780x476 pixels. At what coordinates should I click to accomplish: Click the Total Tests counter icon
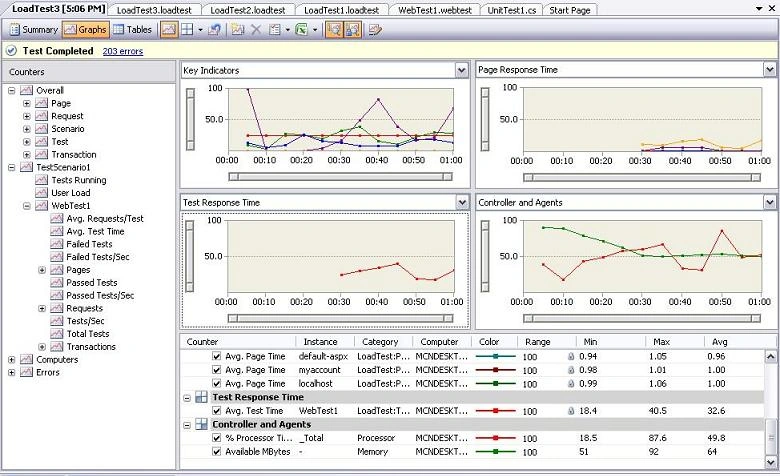pyautogui.click(x=57, y=334)
